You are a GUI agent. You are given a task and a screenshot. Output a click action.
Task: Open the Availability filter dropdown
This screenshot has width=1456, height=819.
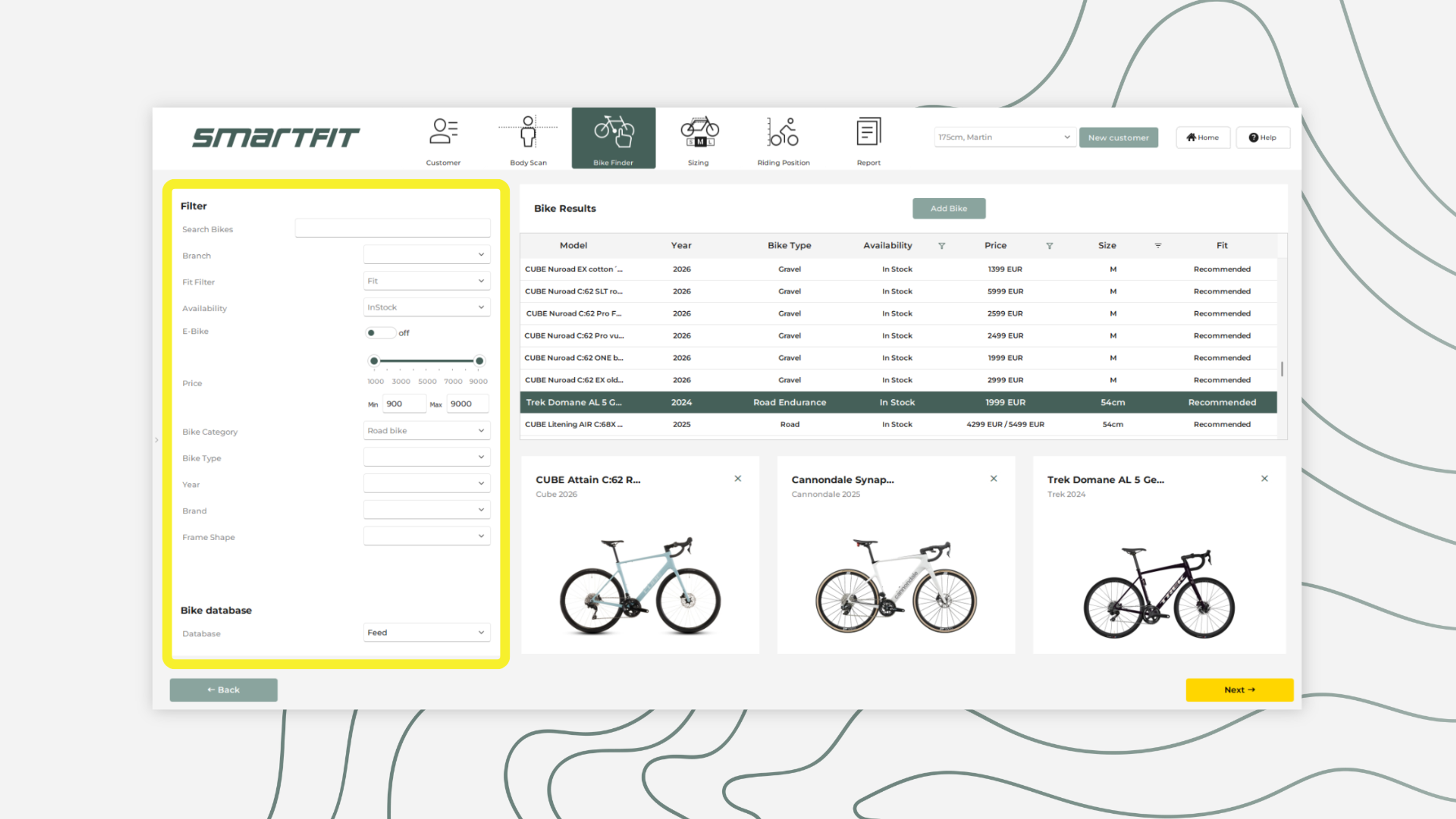(x=427, y=308)
